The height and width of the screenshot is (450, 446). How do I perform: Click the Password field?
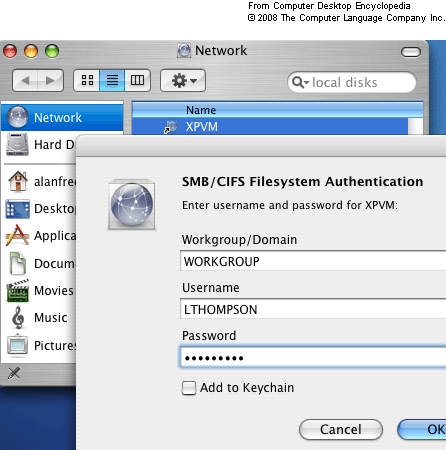(x=313, y=358)
